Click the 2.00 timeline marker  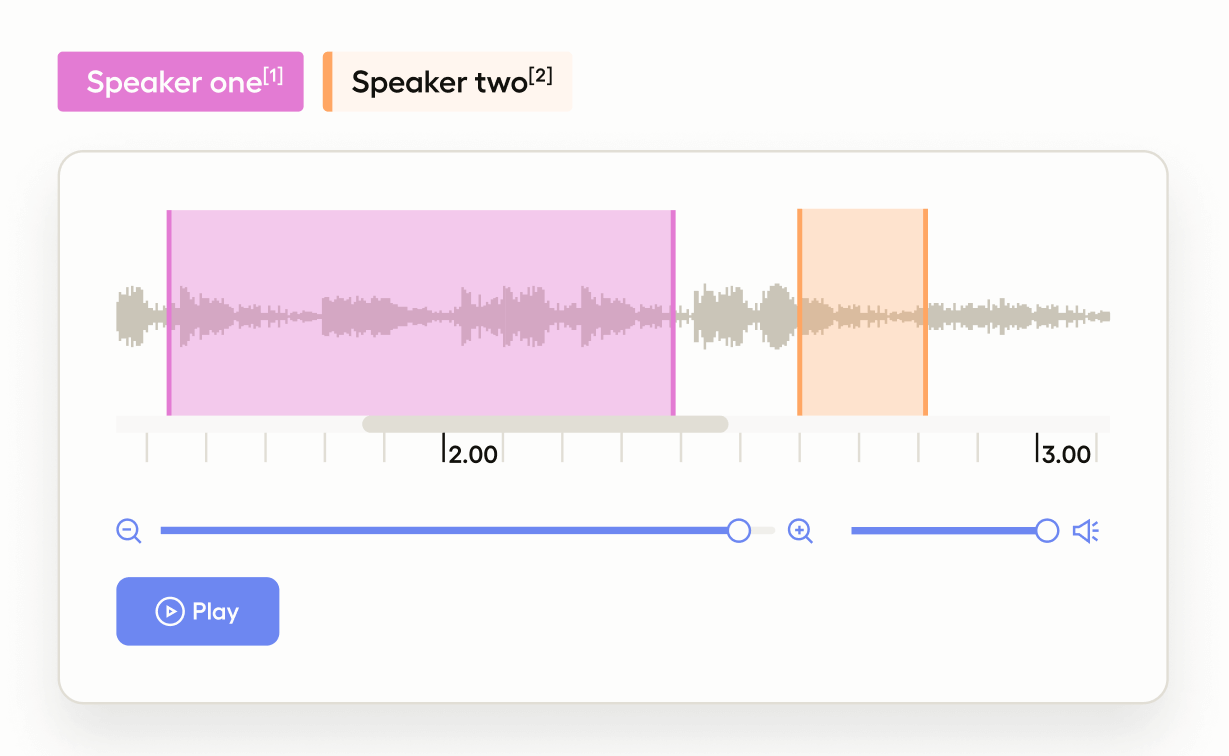[x=471, y=455]
